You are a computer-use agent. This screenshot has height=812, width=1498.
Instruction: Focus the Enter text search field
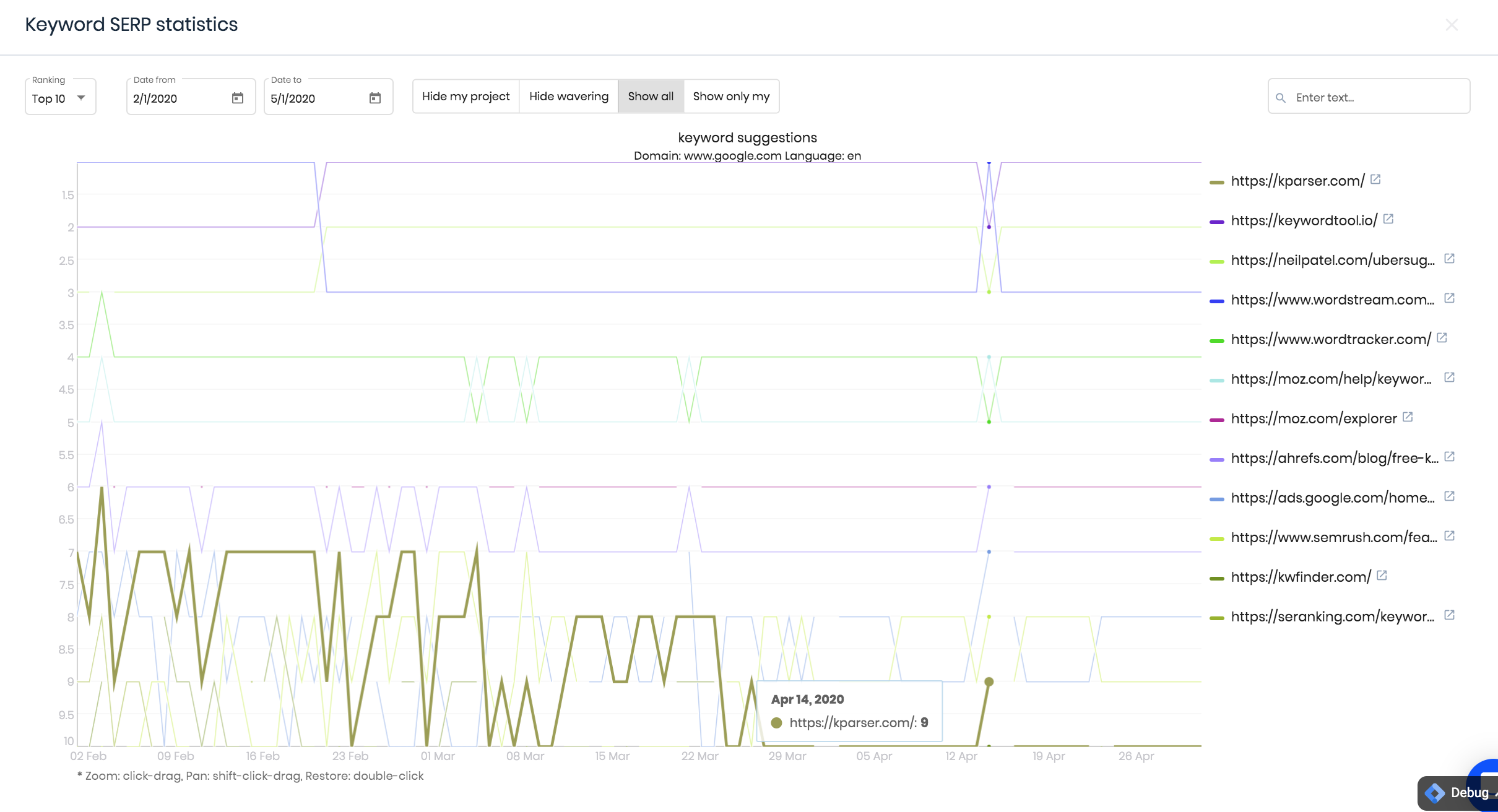[1369, 97]
